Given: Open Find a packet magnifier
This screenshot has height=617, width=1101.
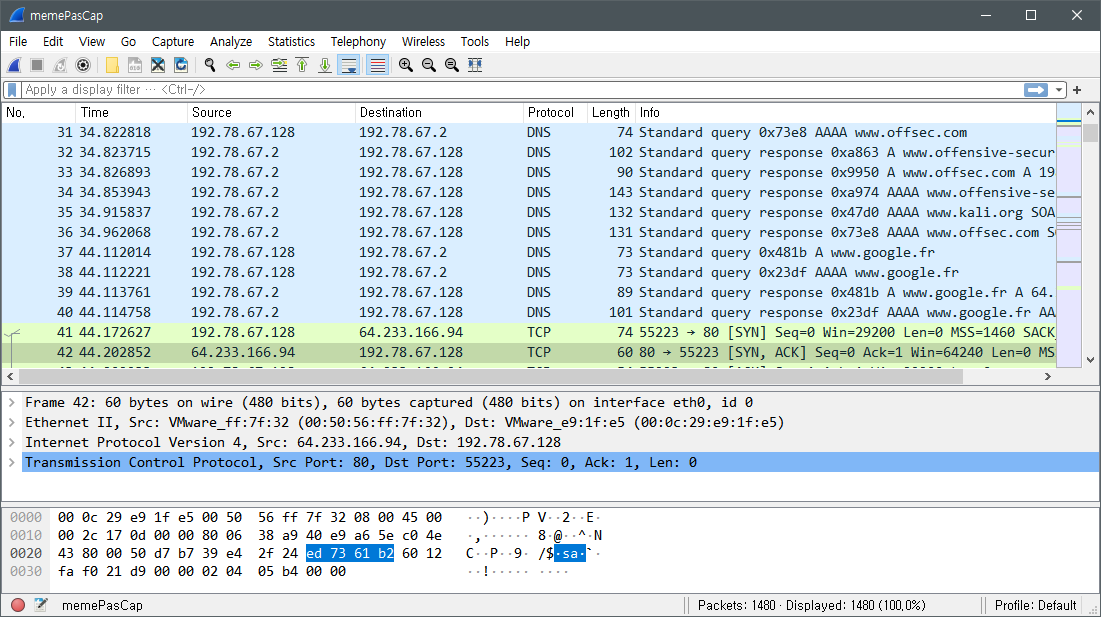Looking at the screenshot, I should [x=210, y=65].
